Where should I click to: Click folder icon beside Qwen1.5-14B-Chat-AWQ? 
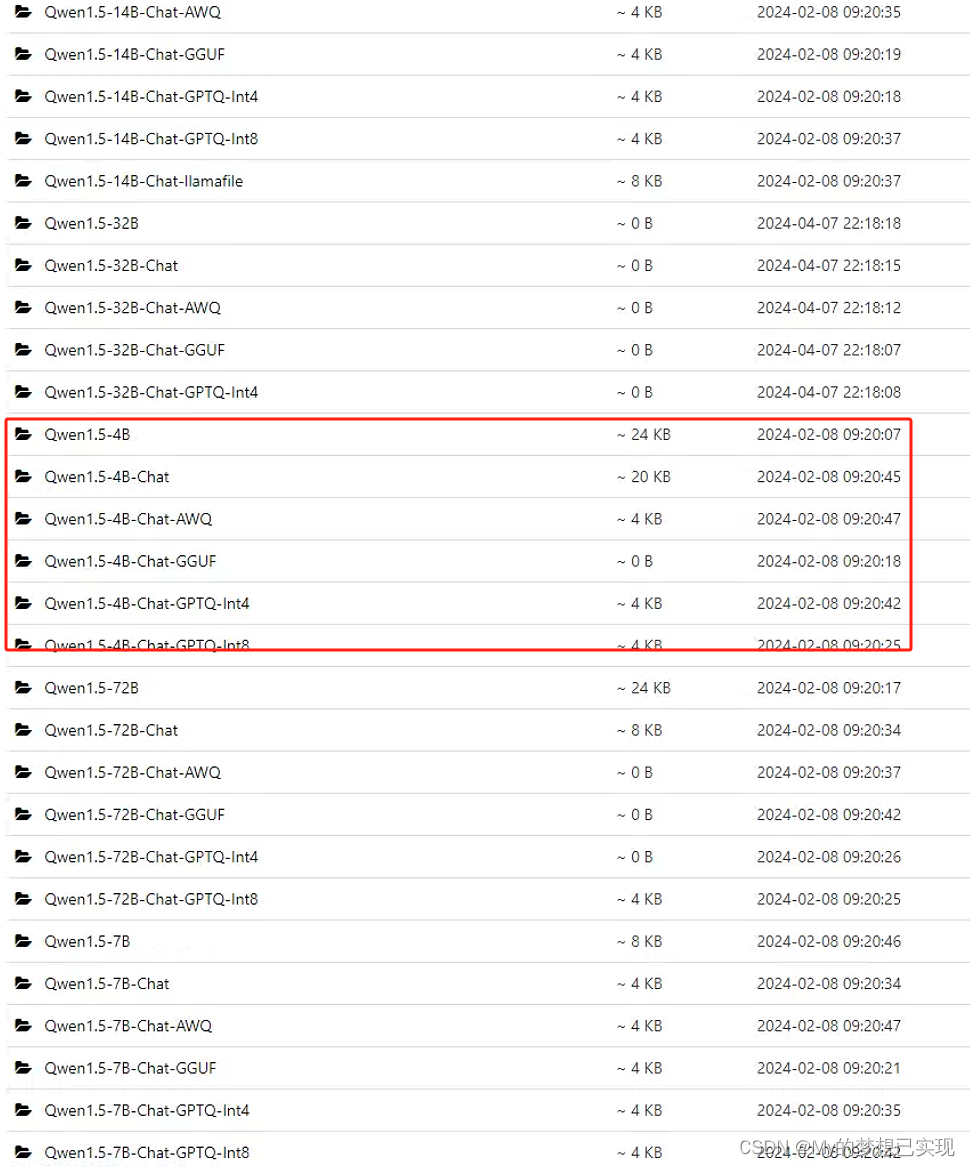pyautogui.click(x=23, y=12)
